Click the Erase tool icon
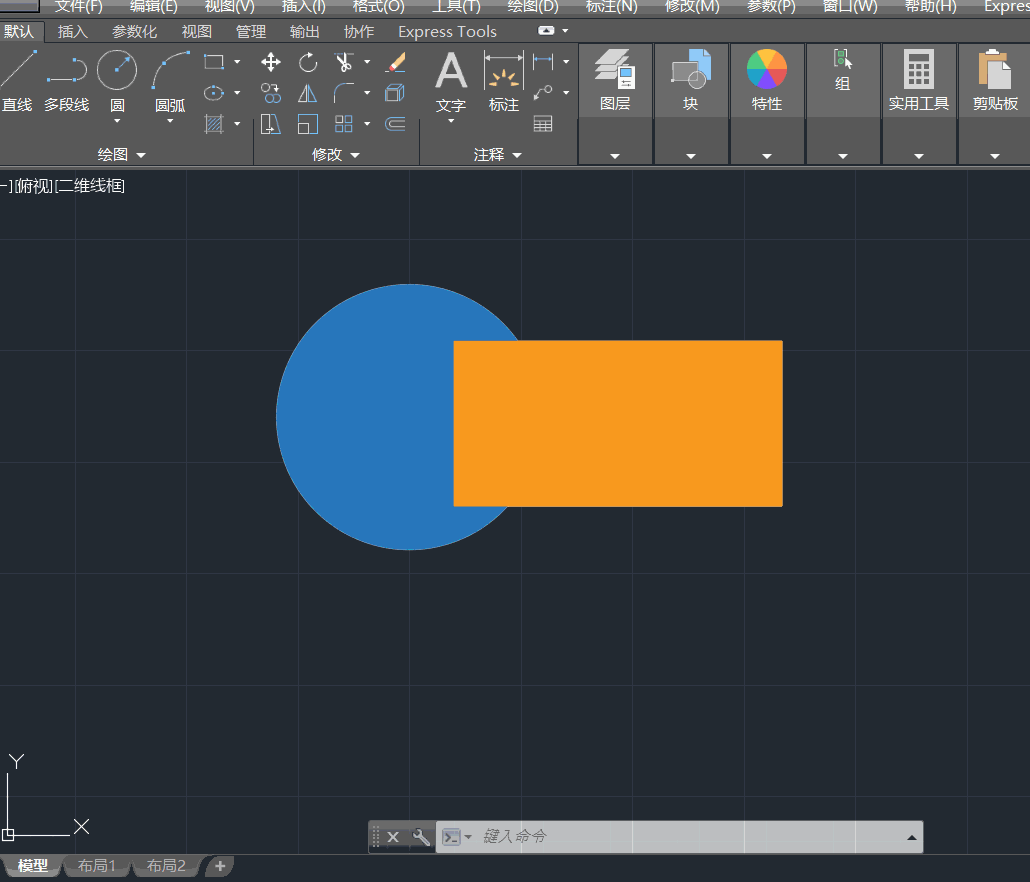Viewport: 1030px width, 882px height. pyautogui.click(x=395, y=62)
